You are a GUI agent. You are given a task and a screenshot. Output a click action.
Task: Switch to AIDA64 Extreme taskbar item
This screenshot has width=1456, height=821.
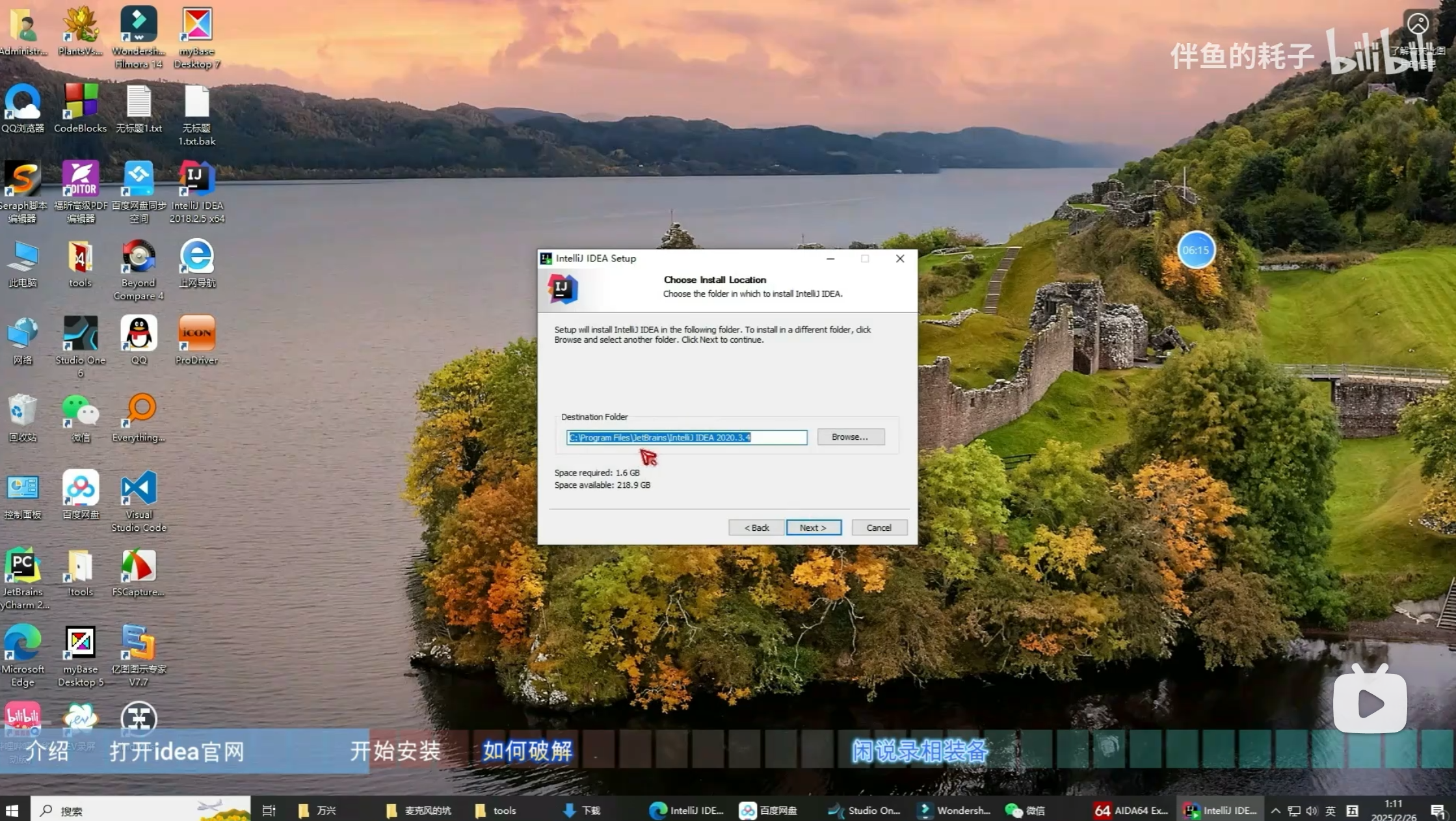coord(1132,811)
